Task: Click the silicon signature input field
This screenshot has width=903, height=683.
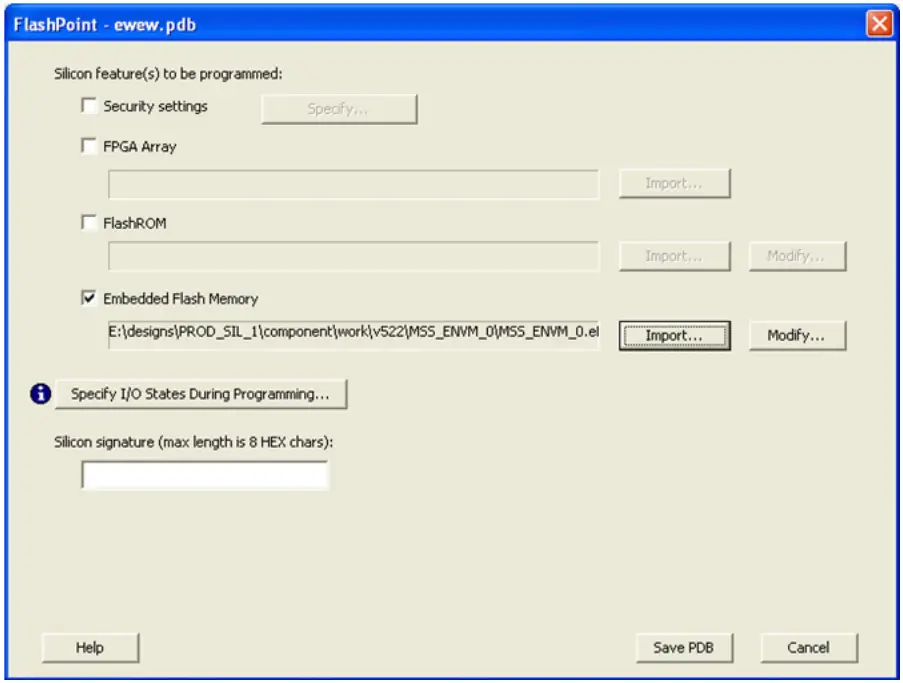Action: [203, 474]
